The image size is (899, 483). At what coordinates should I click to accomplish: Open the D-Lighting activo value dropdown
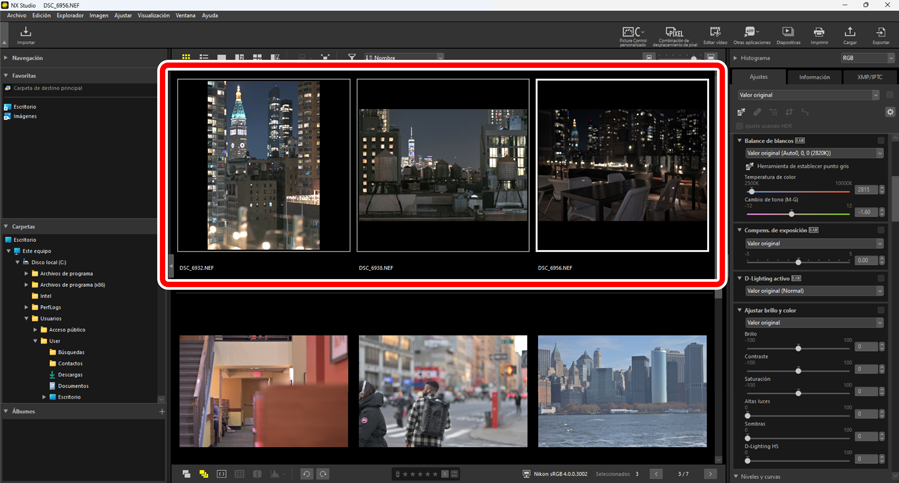click(x=811, y=291)
